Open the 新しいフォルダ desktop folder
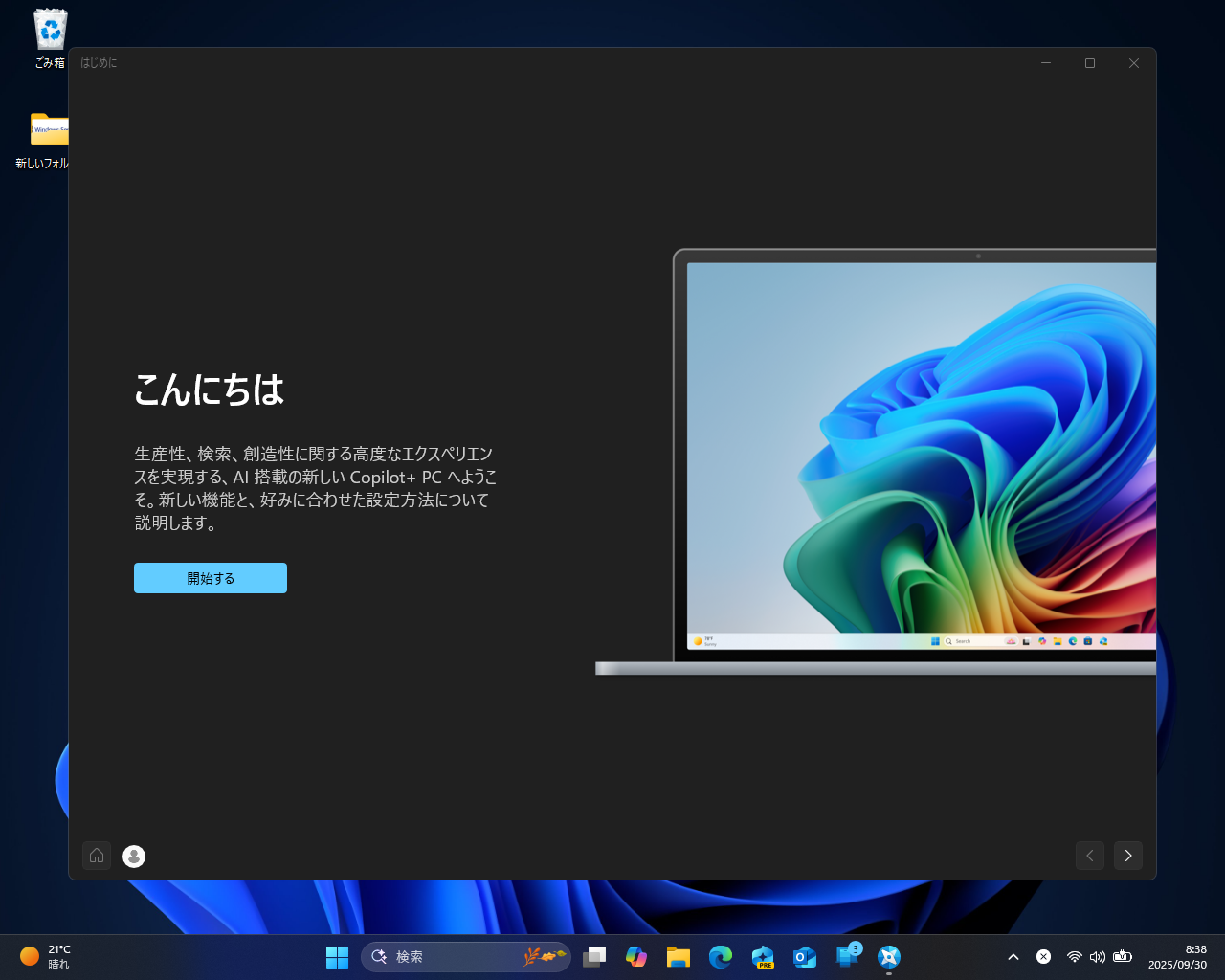The width and height of the screenshot is (1225, 980). point(50,131)
